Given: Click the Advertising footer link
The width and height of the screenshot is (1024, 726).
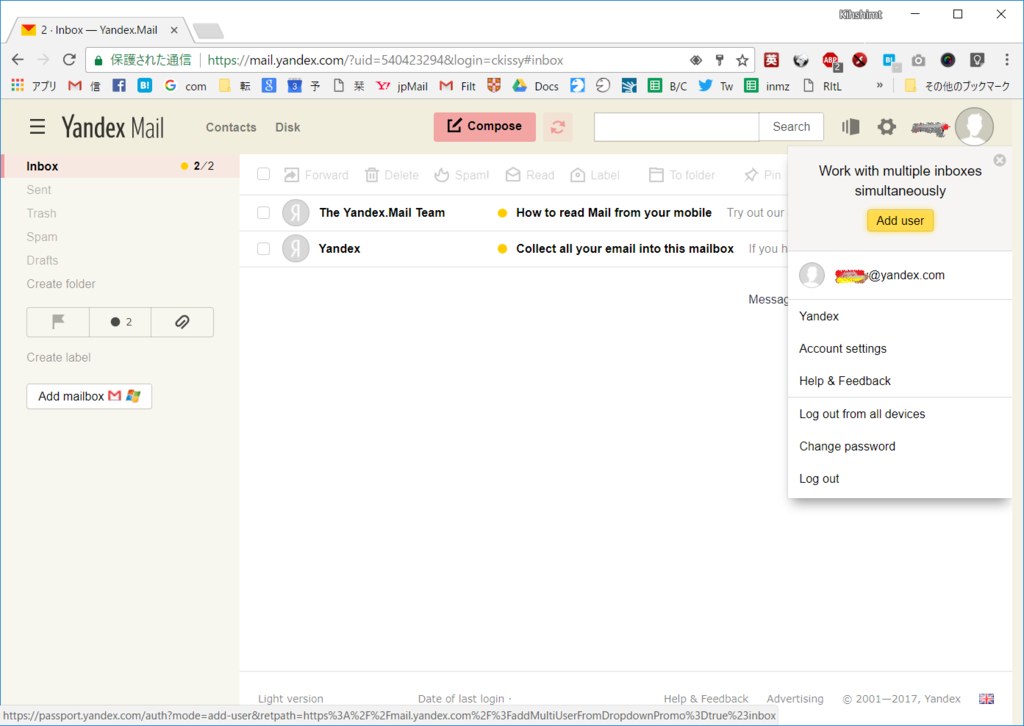Looking at the screenshot, I should tap(795, 699).
